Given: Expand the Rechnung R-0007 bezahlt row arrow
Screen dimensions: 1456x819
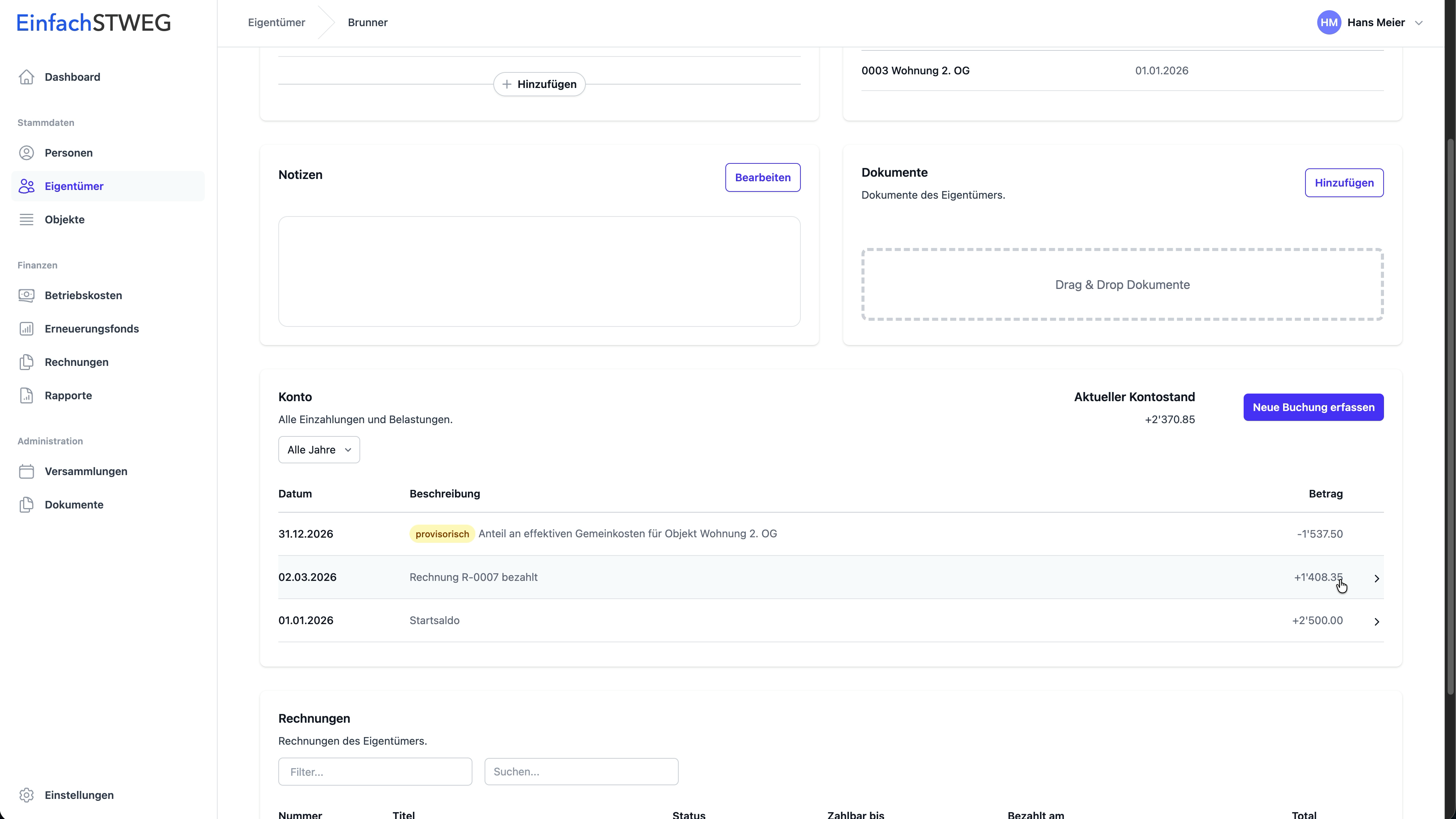Looking at the screenshot, I should pos(1376,577).
